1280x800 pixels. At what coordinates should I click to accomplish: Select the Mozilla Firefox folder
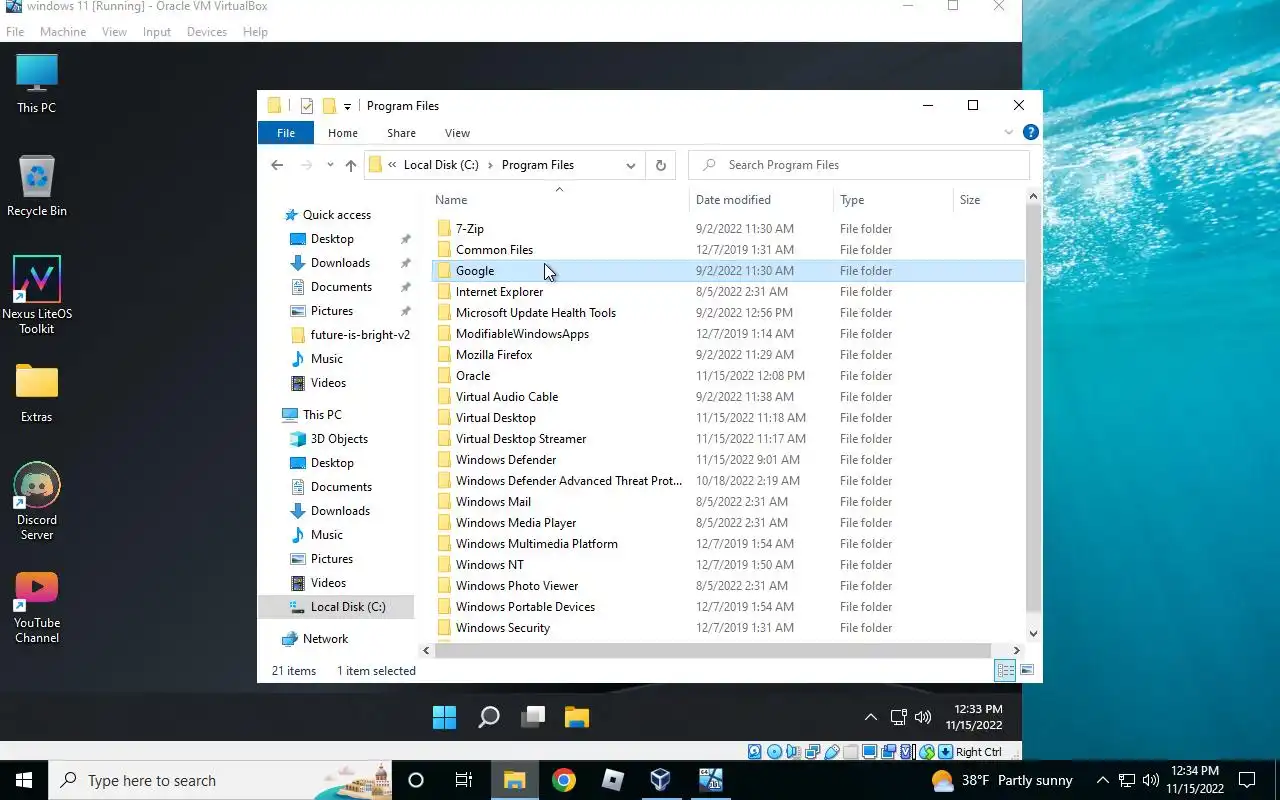coord(494,355)
